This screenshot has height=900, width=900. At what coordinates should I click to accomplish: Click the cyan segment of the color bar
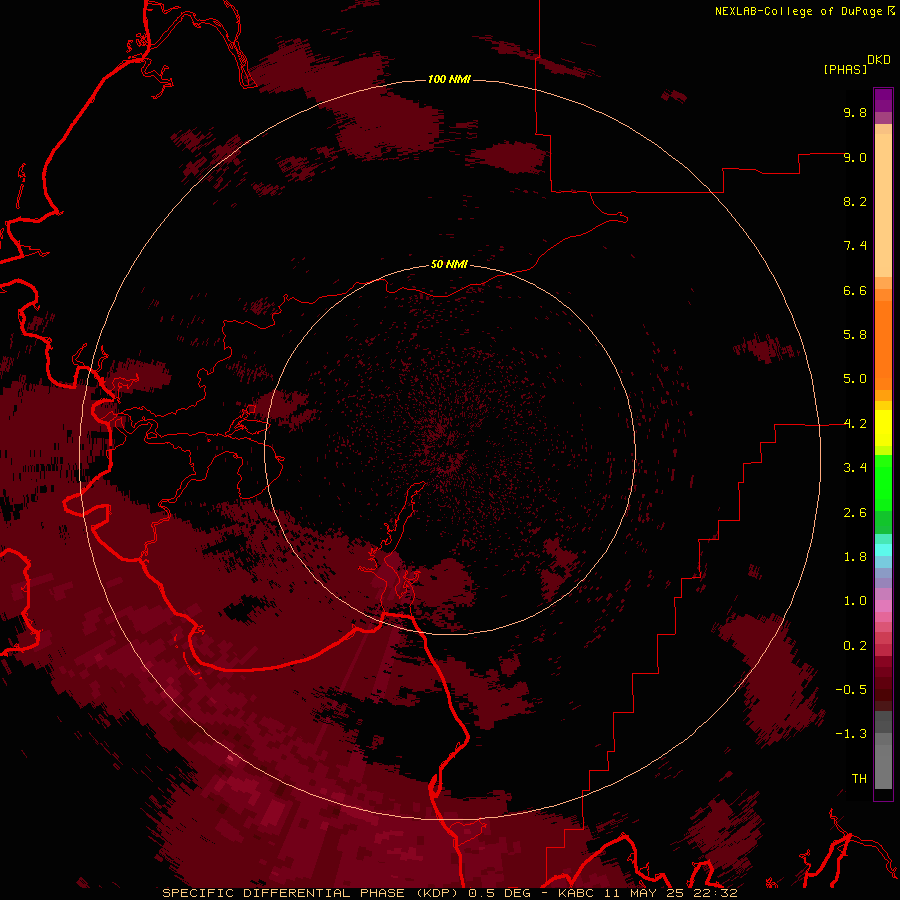point(883,550)
